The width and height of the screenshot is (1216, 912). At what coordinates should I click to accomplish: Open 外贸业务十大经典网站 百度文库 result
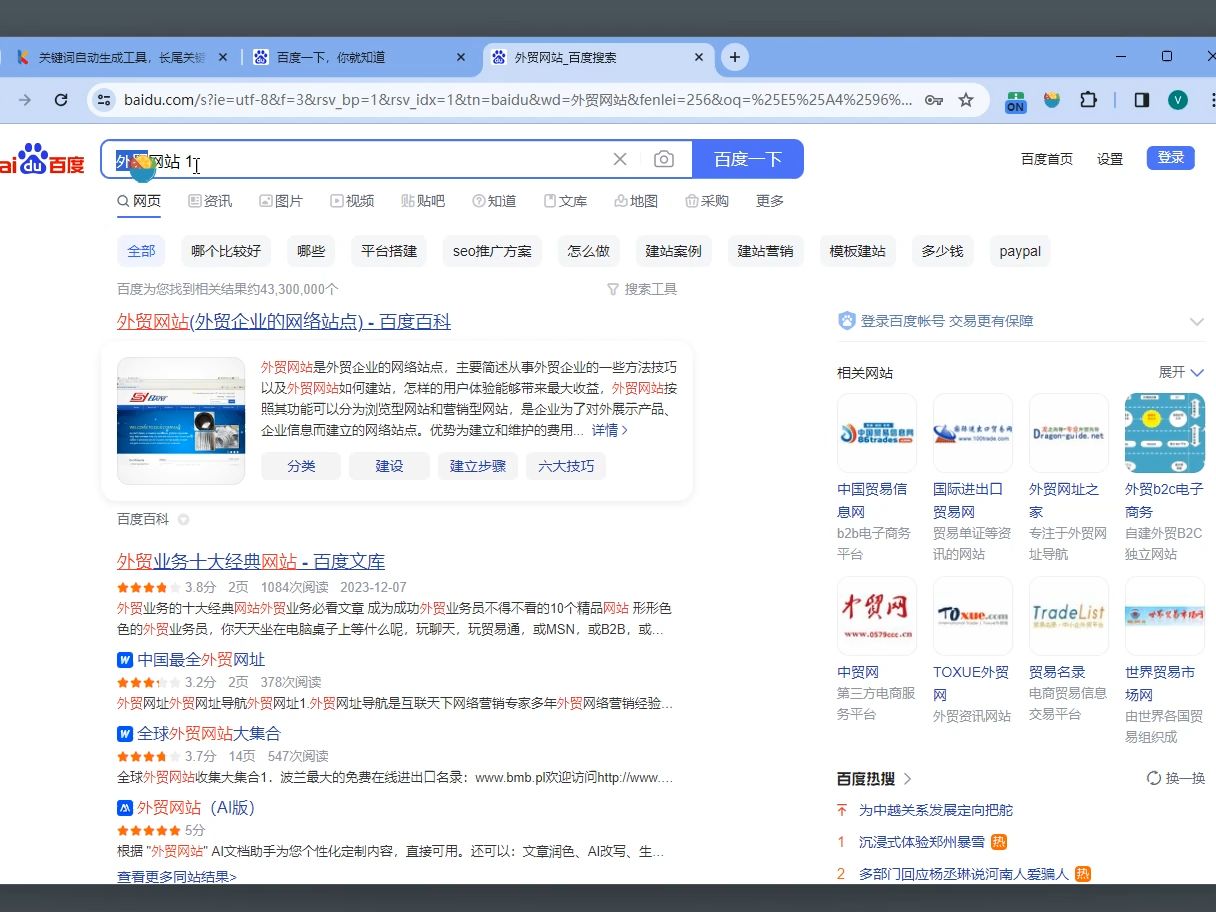click(x=251, y=562)
